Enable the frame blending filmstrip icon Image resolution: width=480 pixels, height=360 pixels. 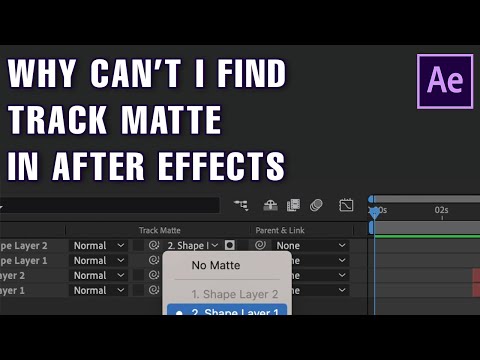tap(293, 205)
